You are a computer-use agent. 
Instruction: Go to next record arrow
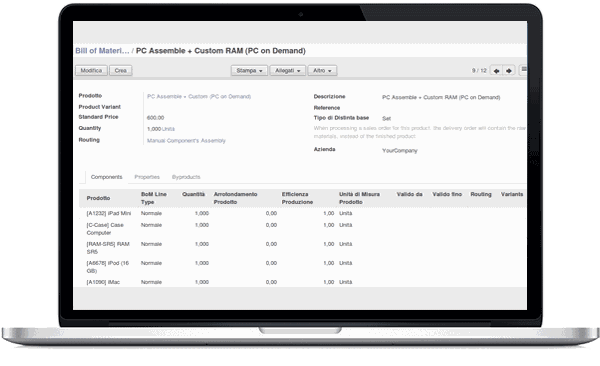click(509, 71)
